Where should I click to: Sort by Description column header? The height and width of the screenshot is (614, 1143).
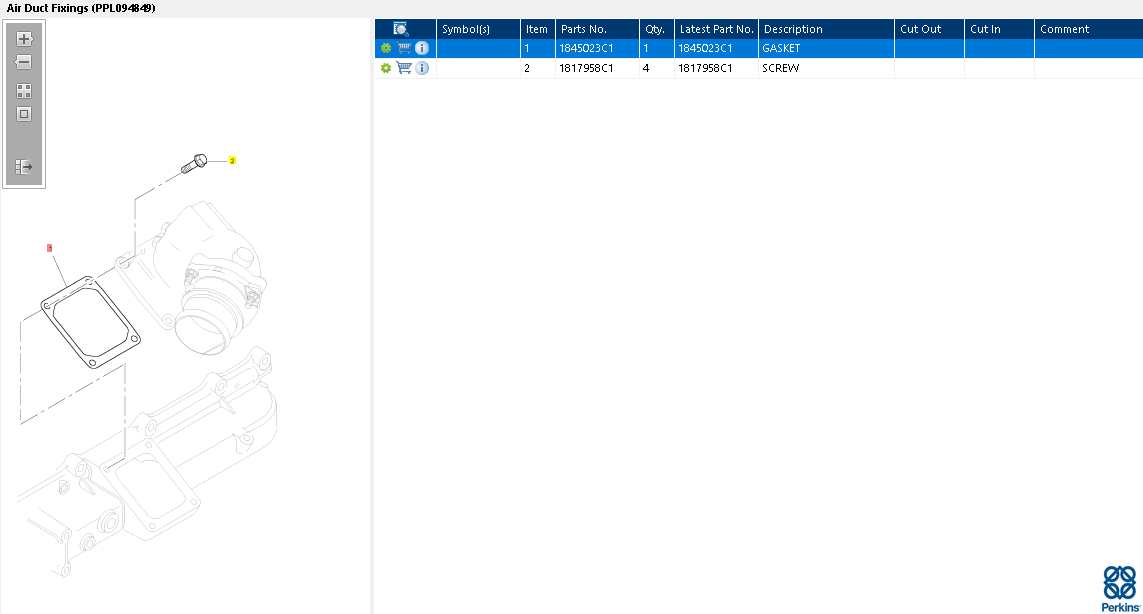pyautogui.click(x=827, y=29)
